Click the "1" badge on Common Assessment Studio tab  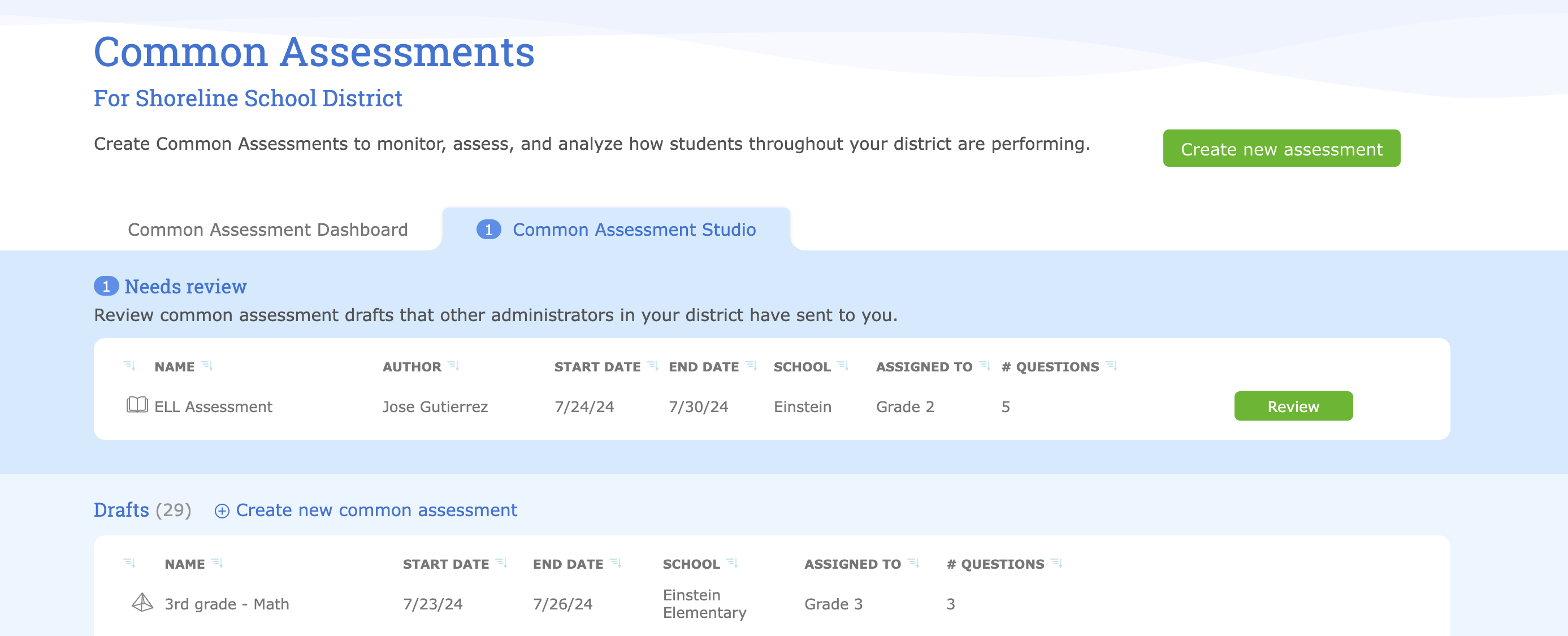488,230
